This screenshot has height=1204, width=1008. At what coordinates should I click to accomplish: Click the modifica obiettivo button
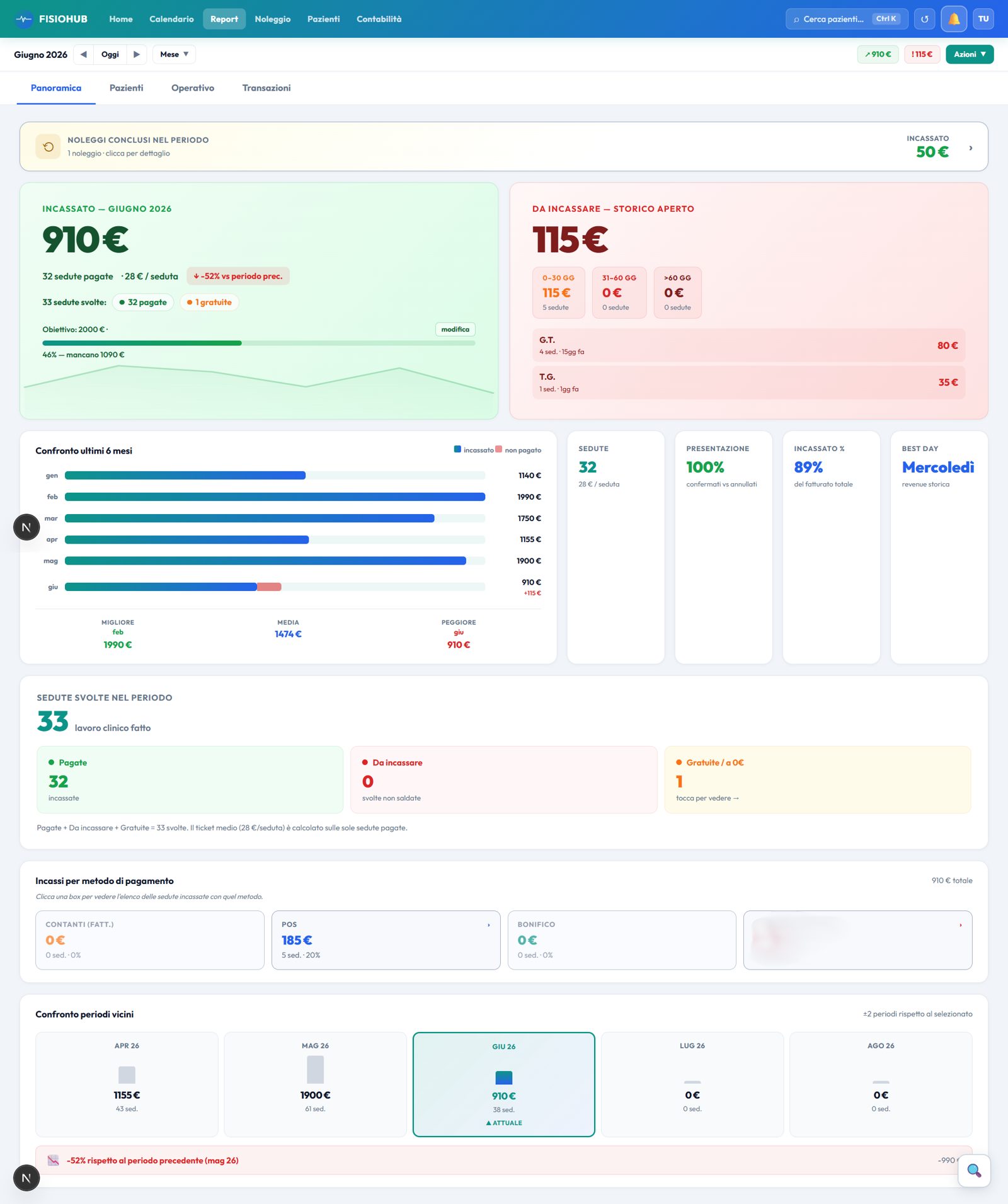coord(455,330)
